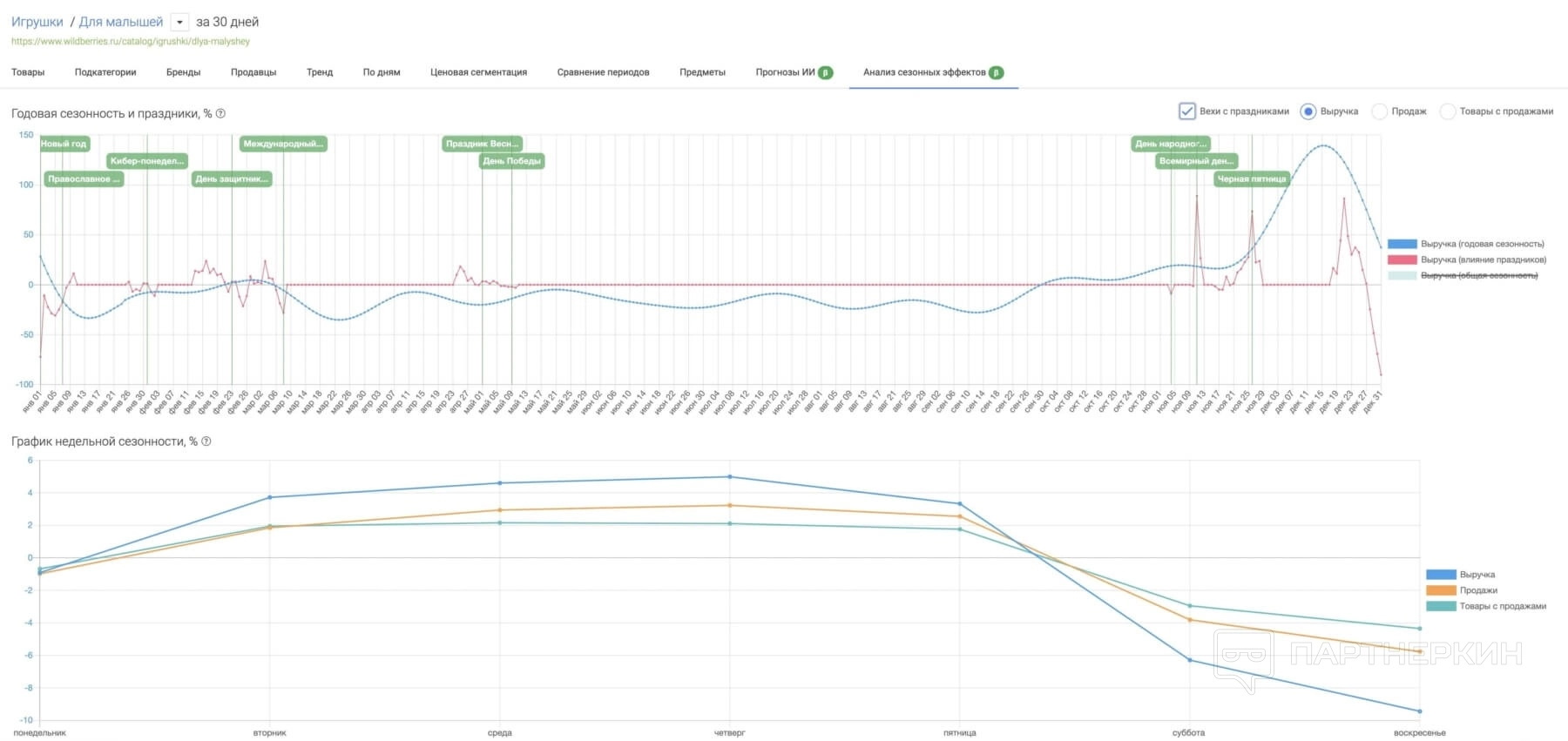Click the за 30 дней period text
The width and height of the screenshot is (1568, 741).
[227, 22]
